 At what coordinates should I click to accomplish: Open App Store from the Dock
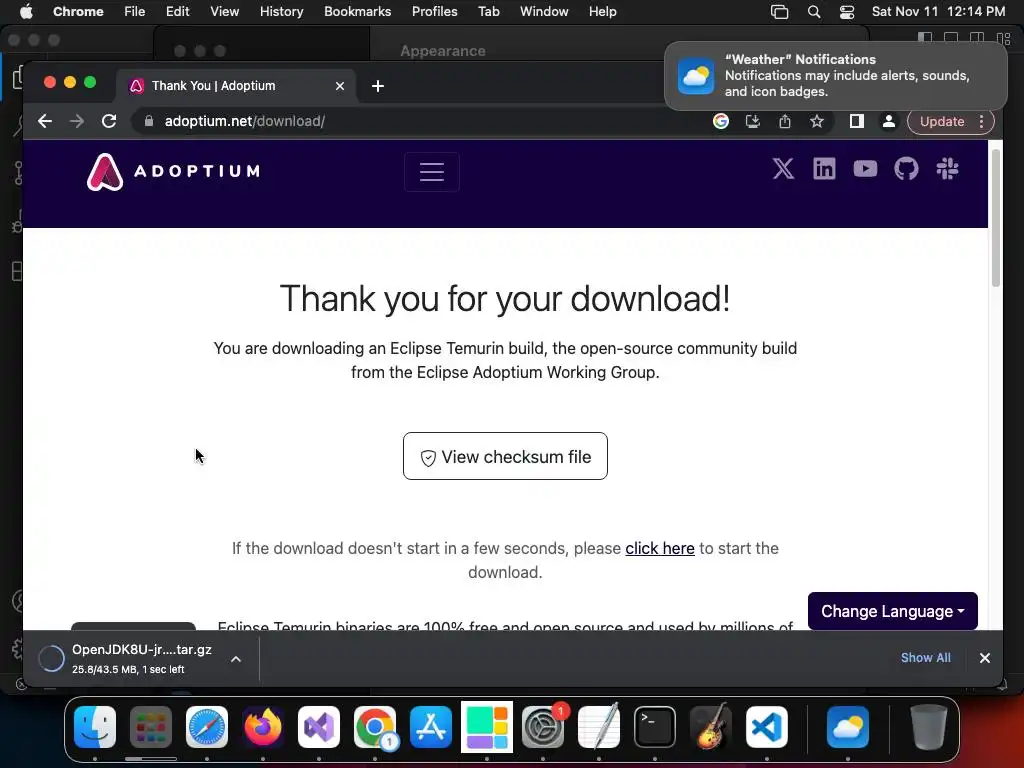click(x=431, y=727)
